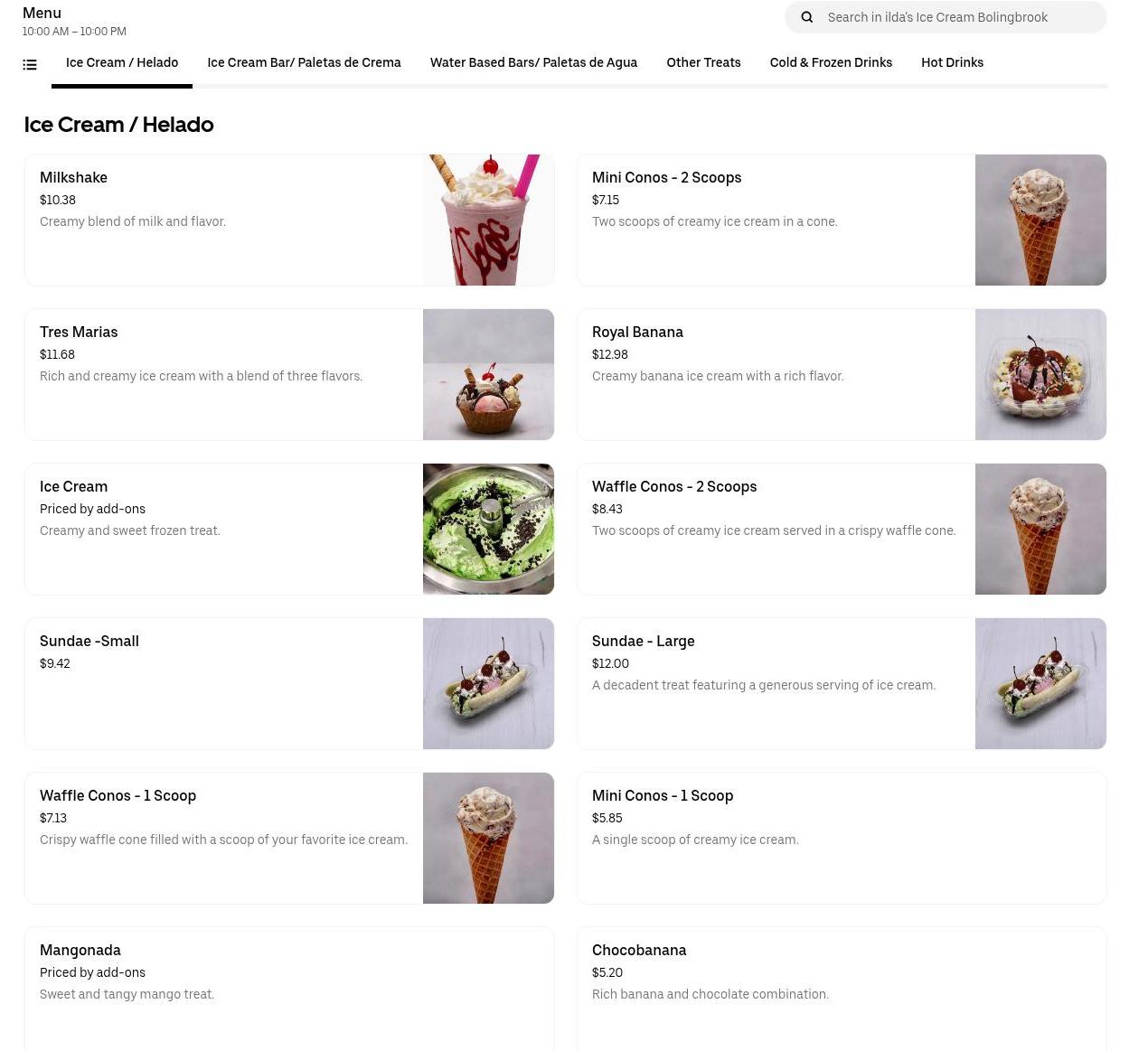Open the Milkshake photo thumbnail
Image resolution: width=1148 pixels, height=1051 pixels.
(x=488, y=220)
